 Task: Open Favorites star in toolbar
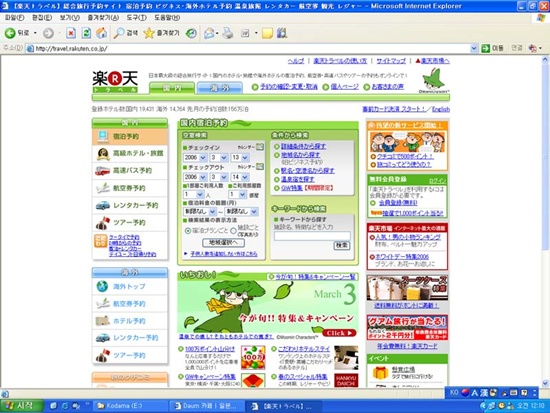tap(161, 33)
